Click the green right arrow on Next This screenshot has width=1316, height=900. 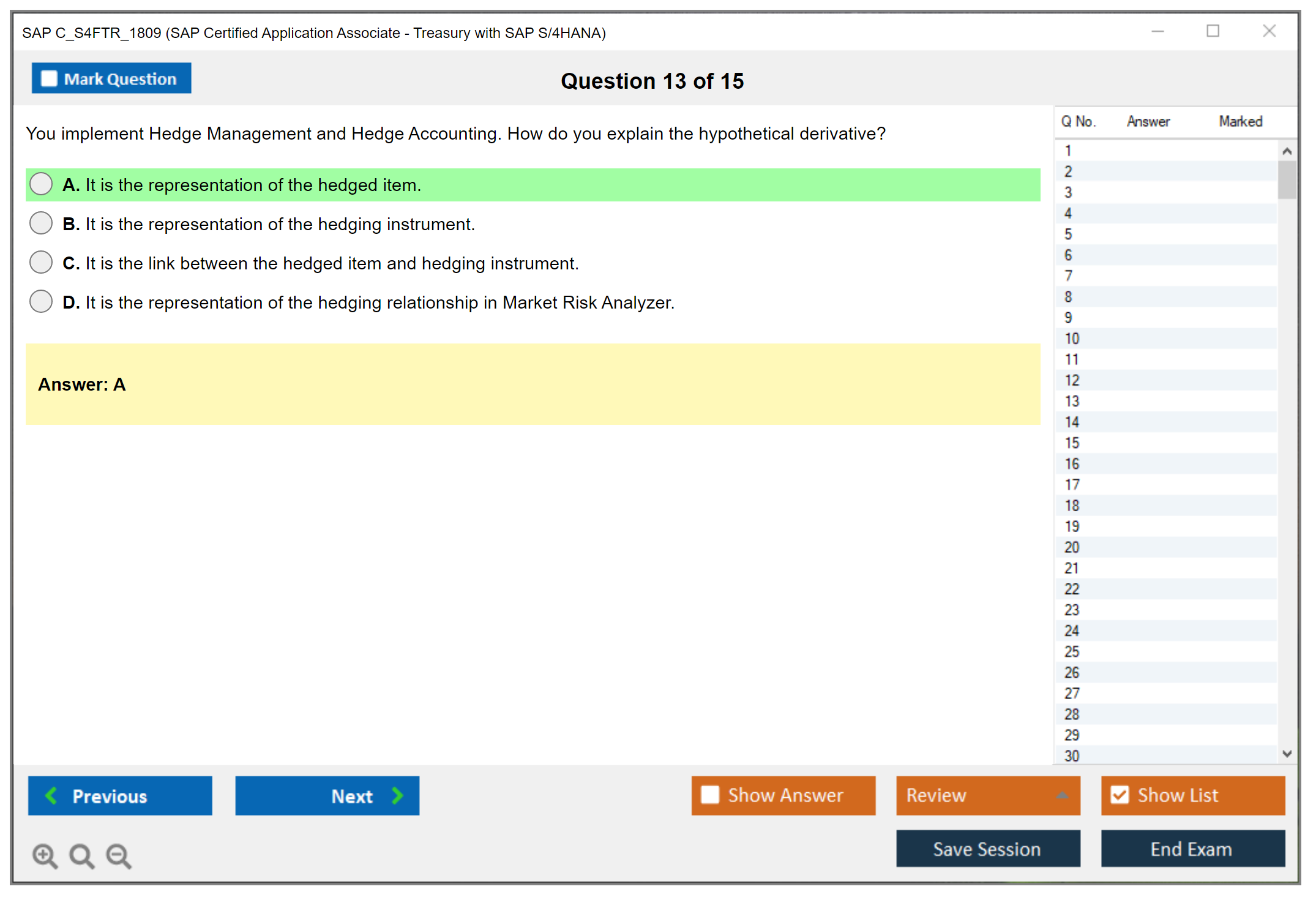397,795
